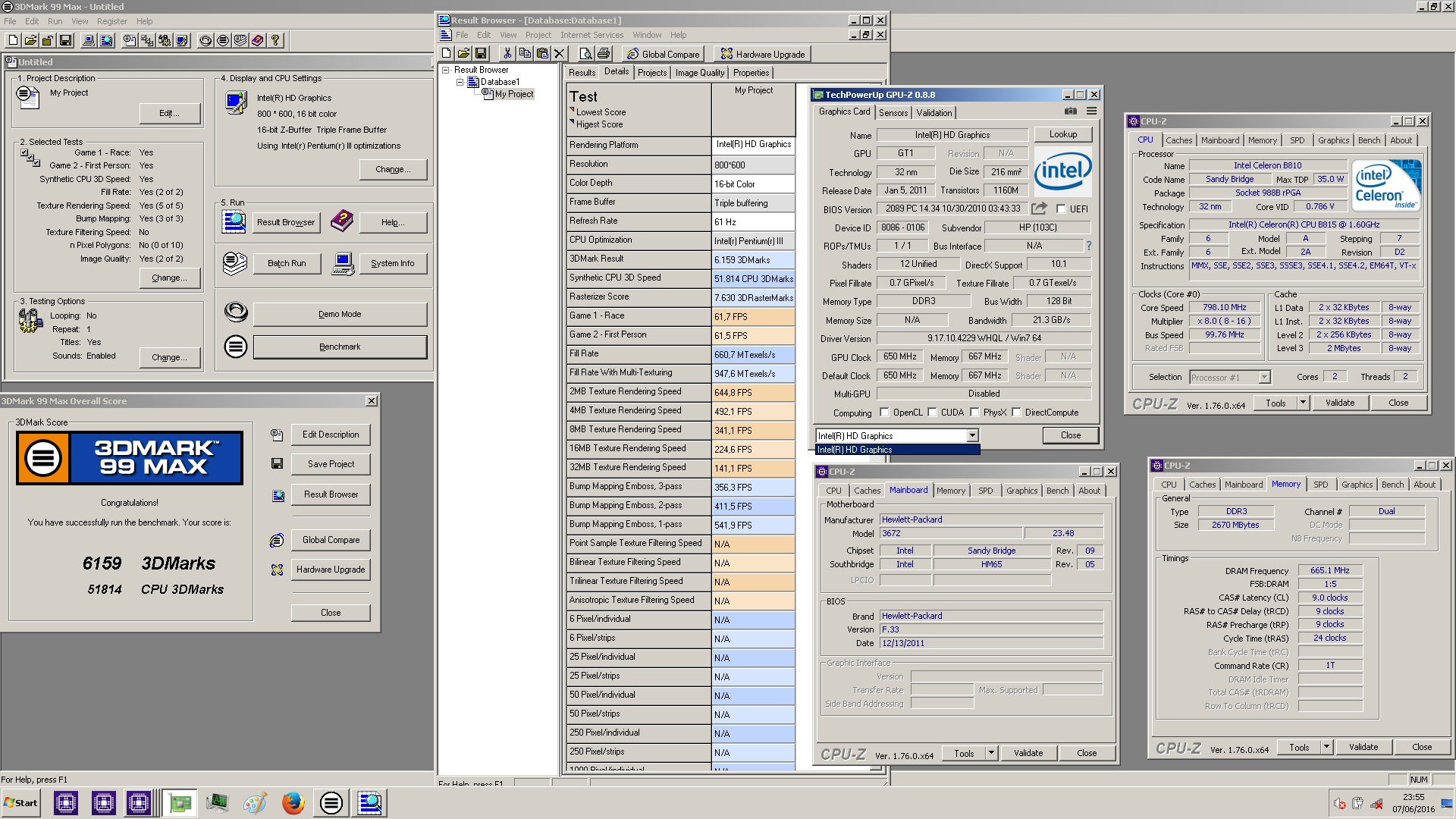Viewport: 1456px width, 819px height.
Task: Toggle DirectCompute checkbox in GPU-Z
Action: coord(1016,413)
